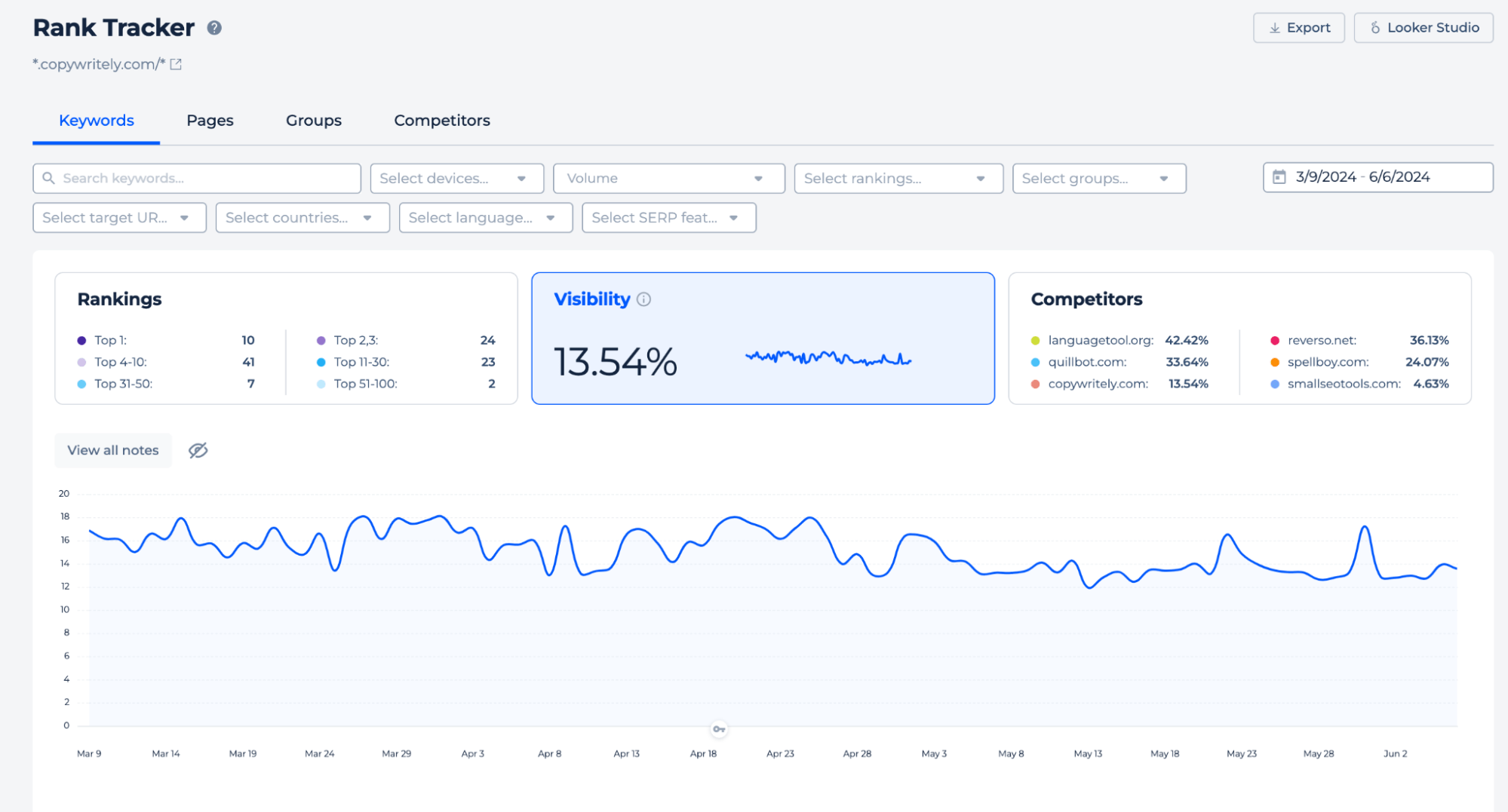The height and width of the screenshot is (812, 1508).
Task: Click the 13.54% visibility value
Action: [x=616, y=362]
